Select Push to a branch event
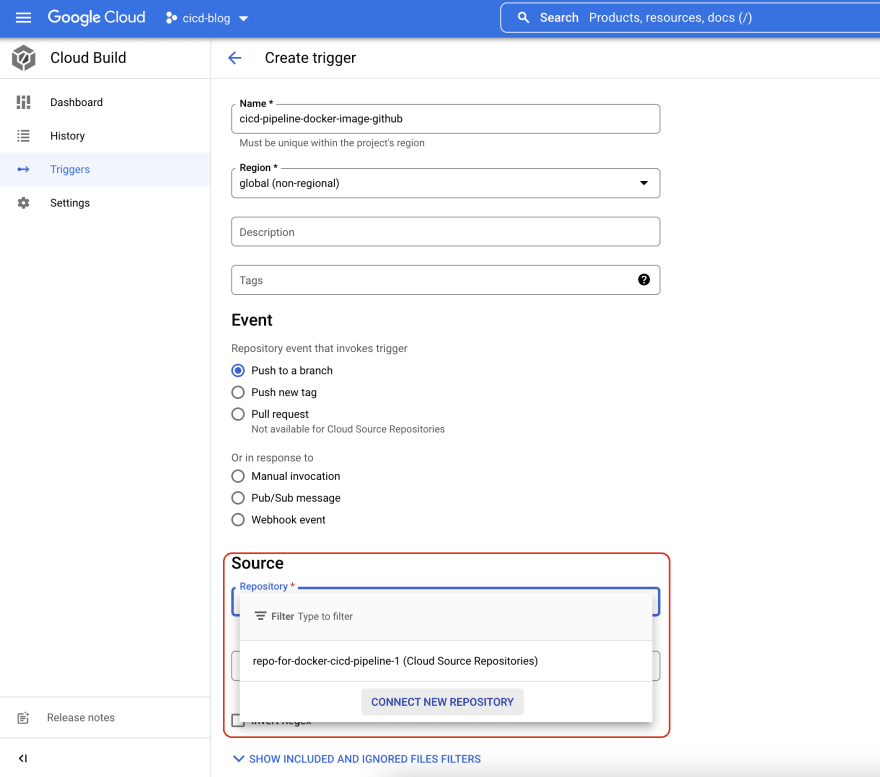This screenshot has width=880, height=777. point(238,371)
